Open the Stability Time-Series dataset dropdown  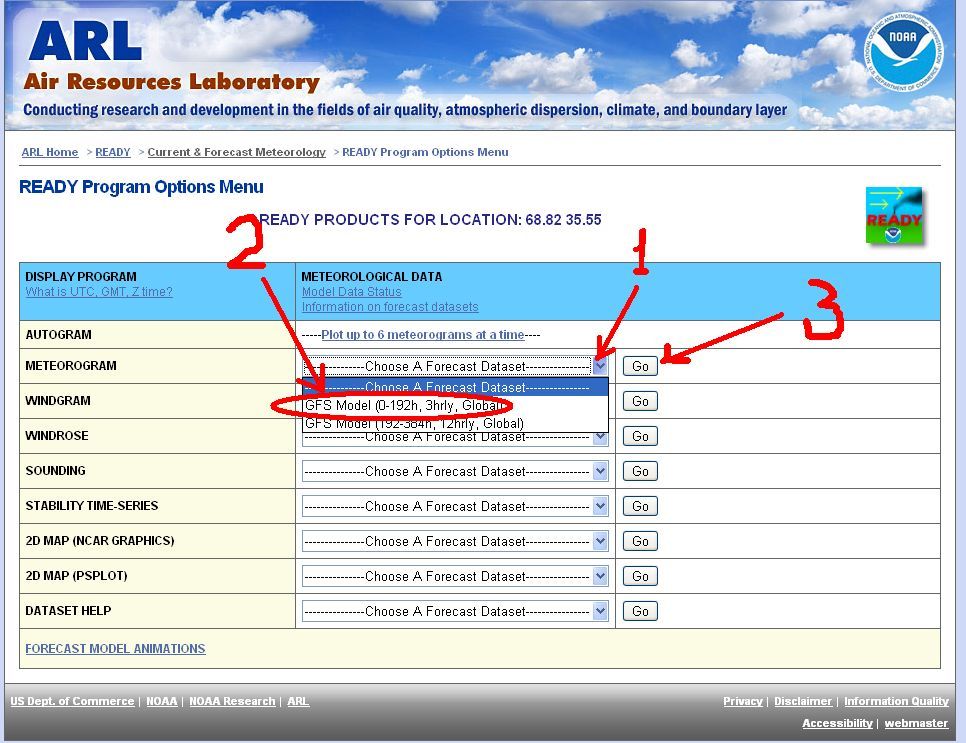[455, 506]
